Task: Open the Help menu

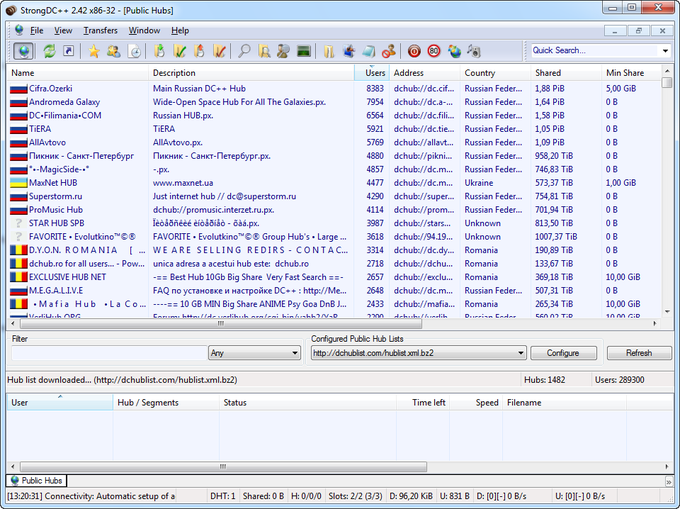Action: [180, 30]
